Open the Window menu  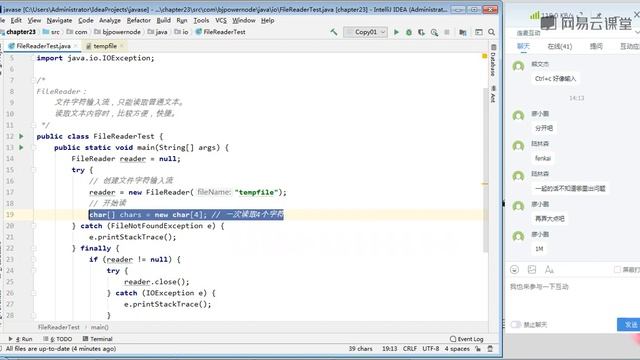(244, 20)
